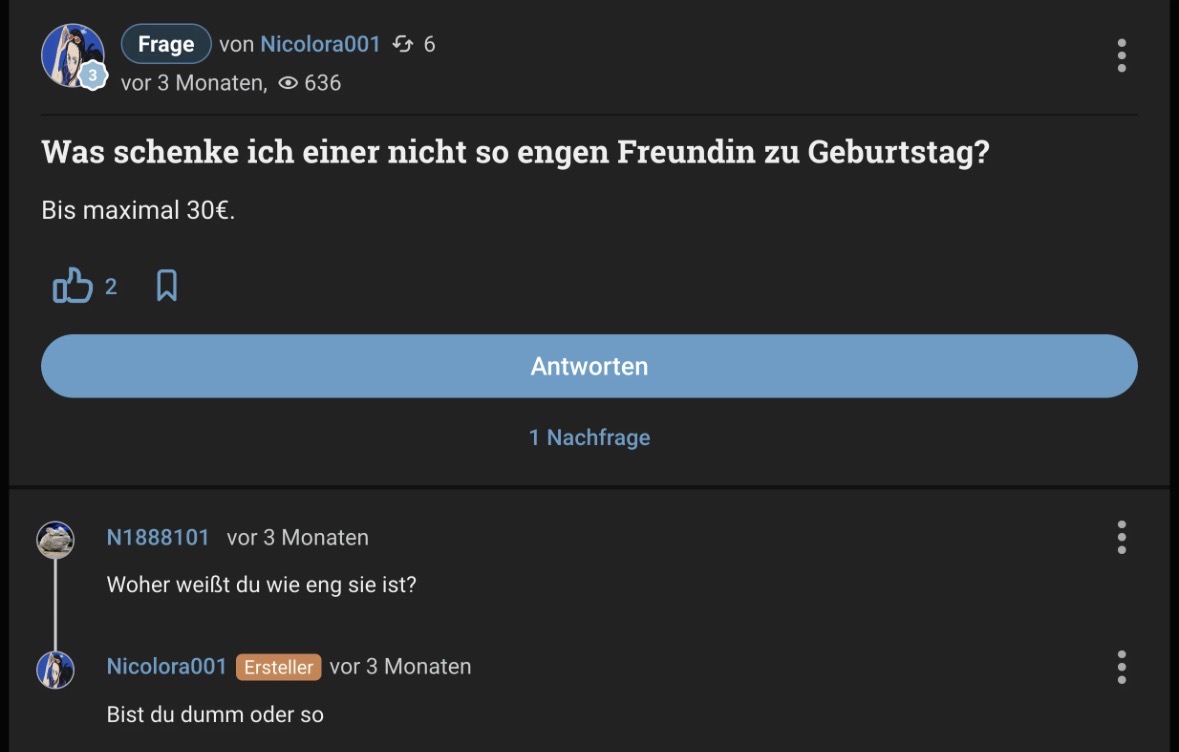Click N1888101's avatar picture
The height and width of the screenshot is (752, 1179).
tap(55, 539)
